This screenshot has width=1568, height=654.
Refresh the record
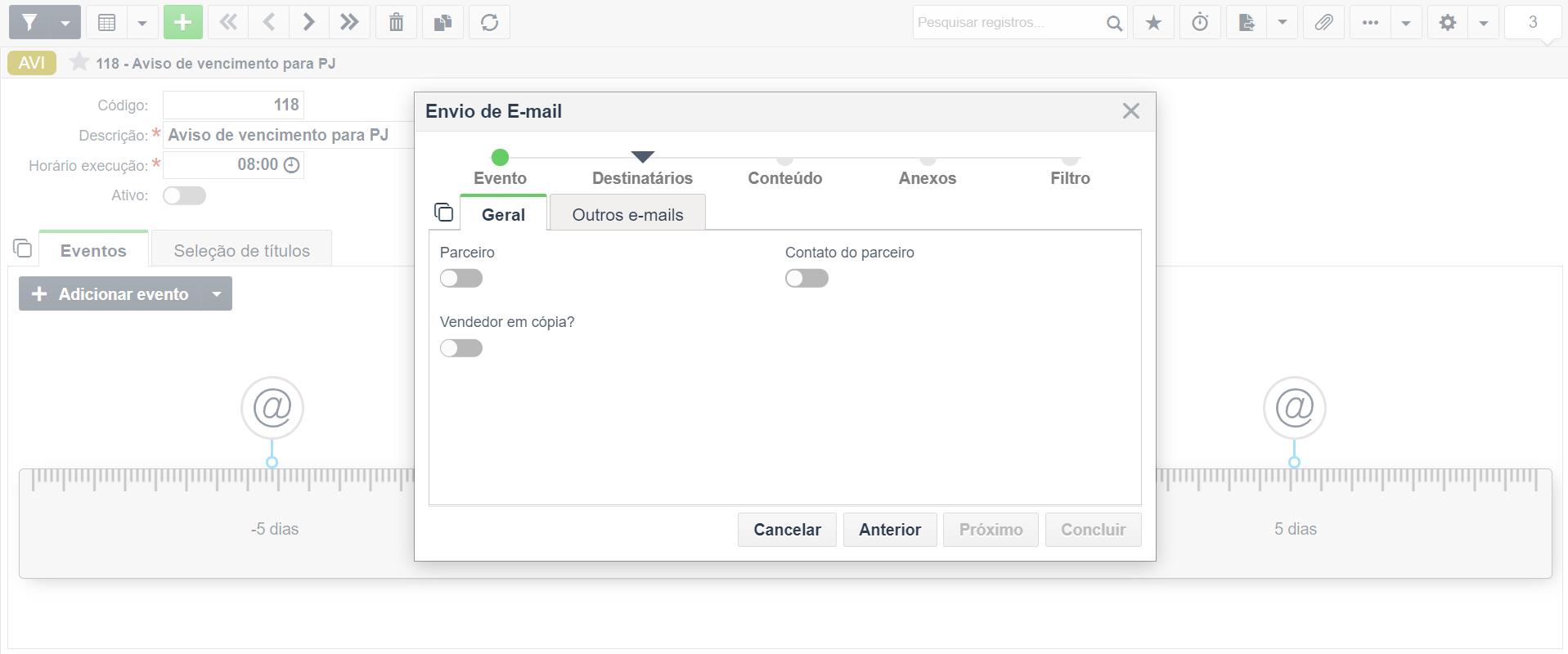click(489, 22)
